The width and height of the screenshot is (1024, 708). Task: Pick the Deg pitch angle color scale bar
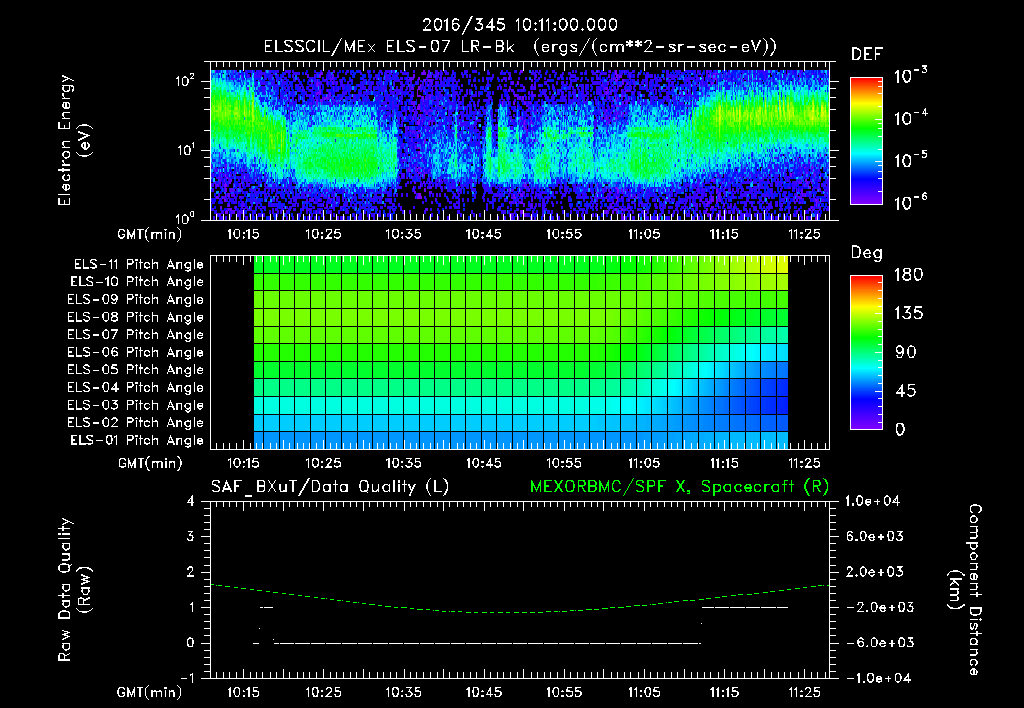[866, 352]
